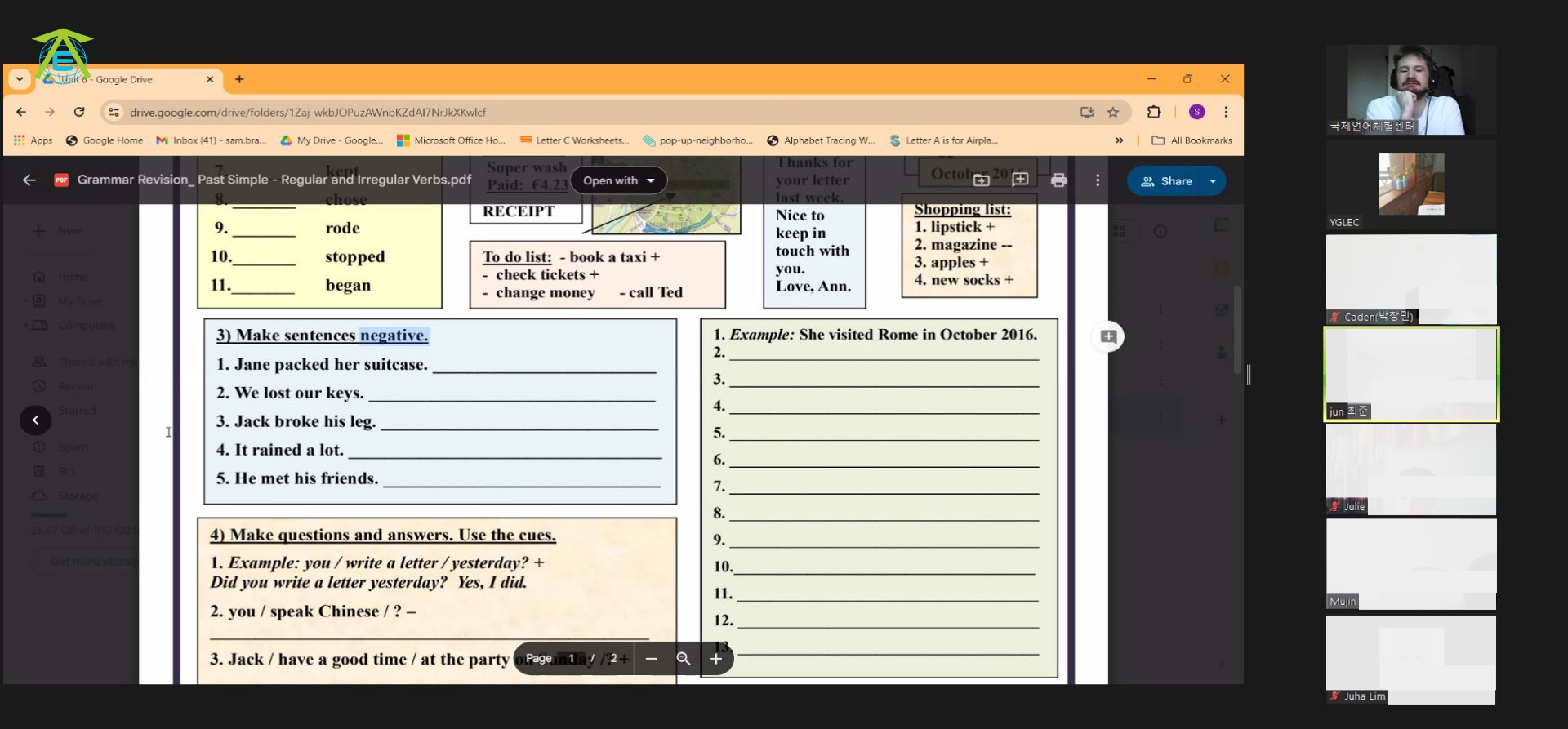The height and width of the screenshot is (729, 1568).
Task: Reset zoom with the magnifier icon
Action: (684, 658)
